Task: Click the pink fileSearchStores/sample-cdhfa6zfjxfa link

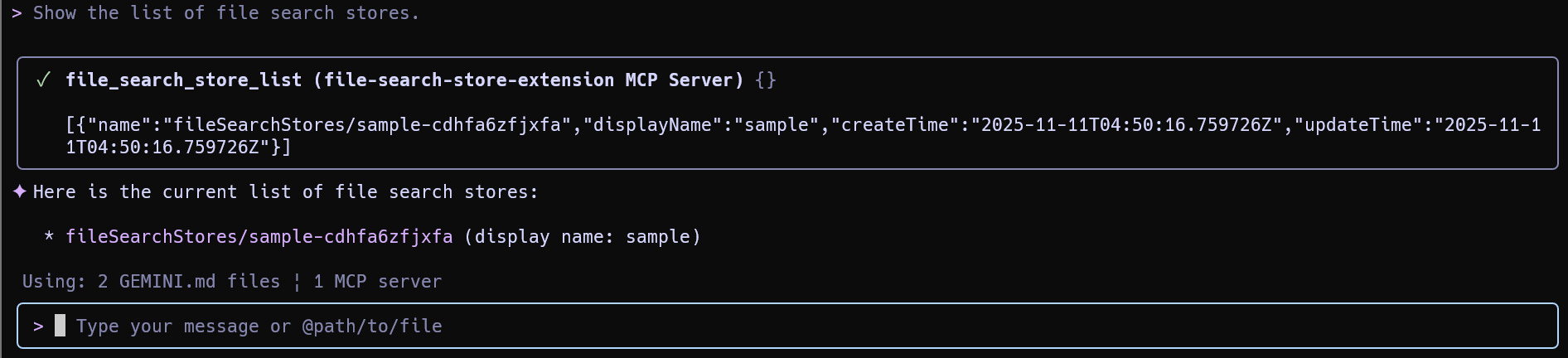Action: (259, 237)
